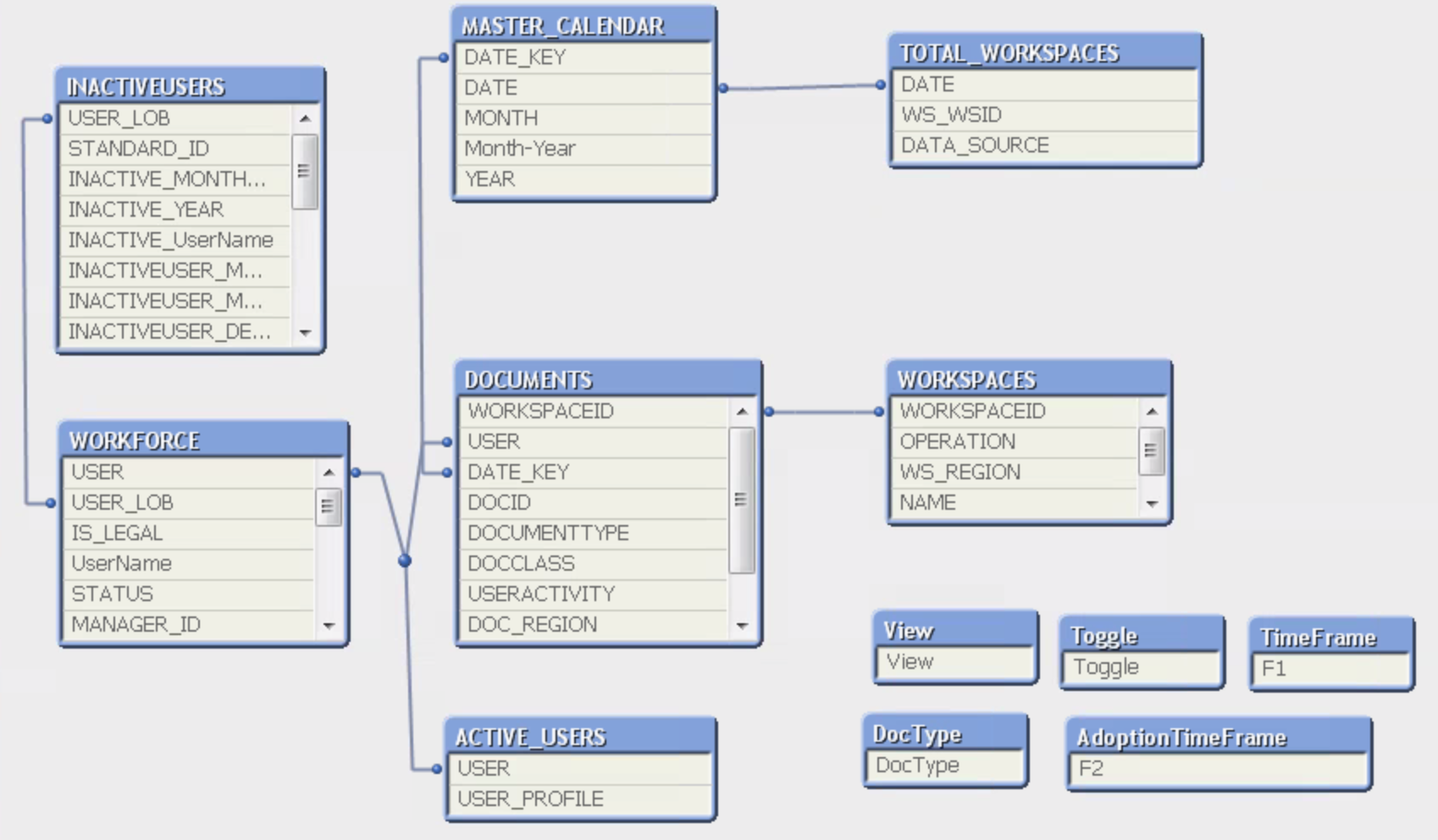The width and height of the screenshot is (1438, 840).
Task: Select USER_PROFILE field in ACTIVE_USERS
Action: coord(581,799)
